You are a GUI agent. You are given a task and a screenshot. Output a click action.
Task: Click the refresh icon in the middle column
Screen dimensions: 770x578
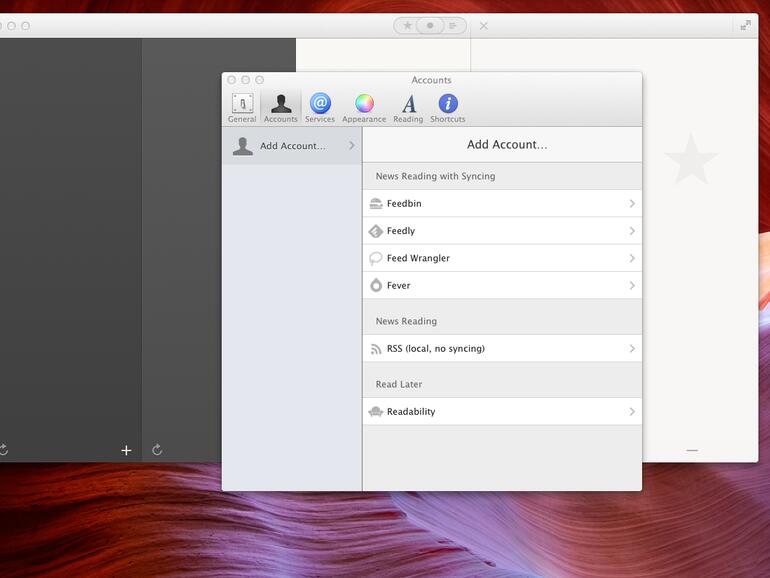[x=157, y=450]
